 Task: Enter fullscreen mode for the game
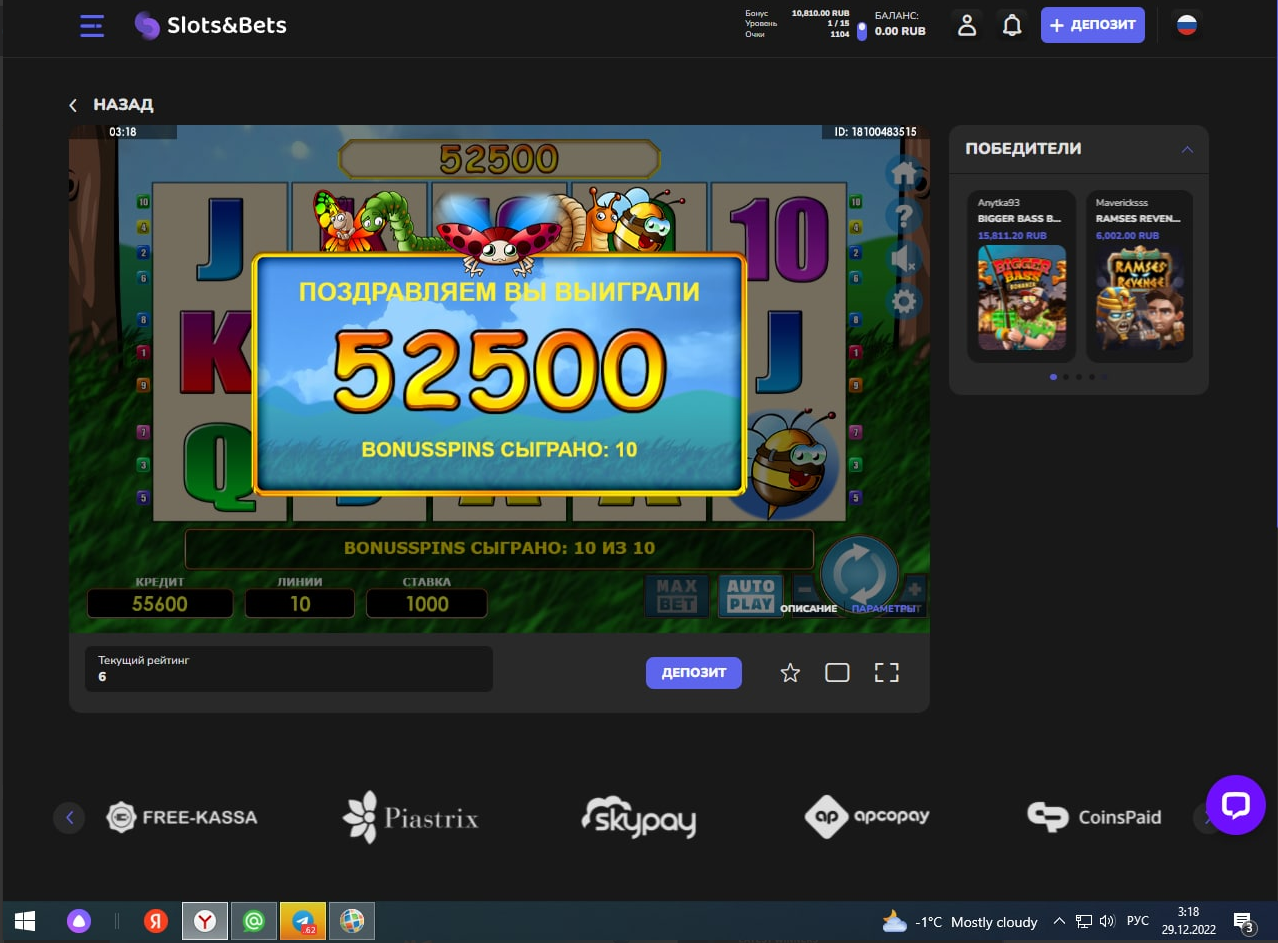887,673
